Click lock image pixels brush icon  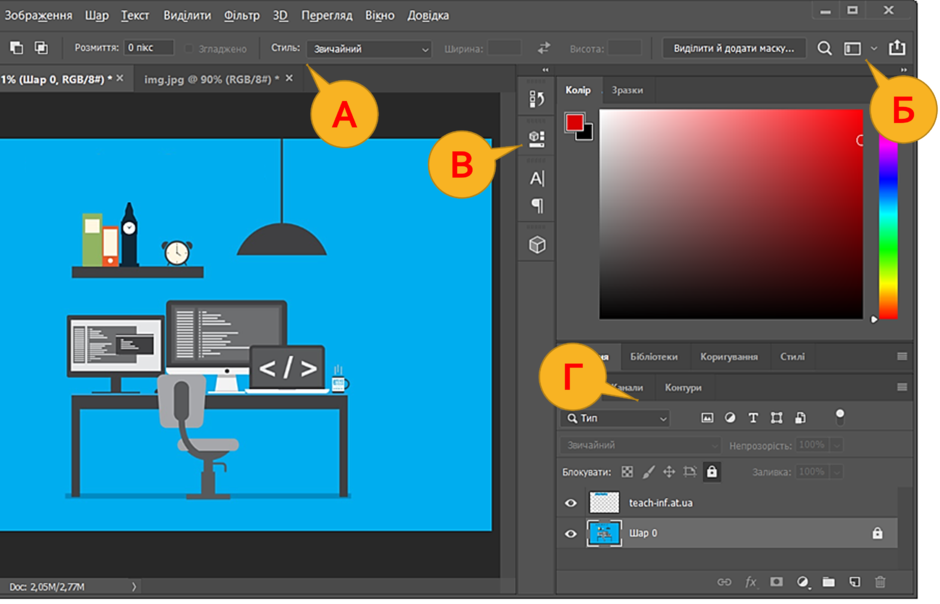click(x=648, y=472)
